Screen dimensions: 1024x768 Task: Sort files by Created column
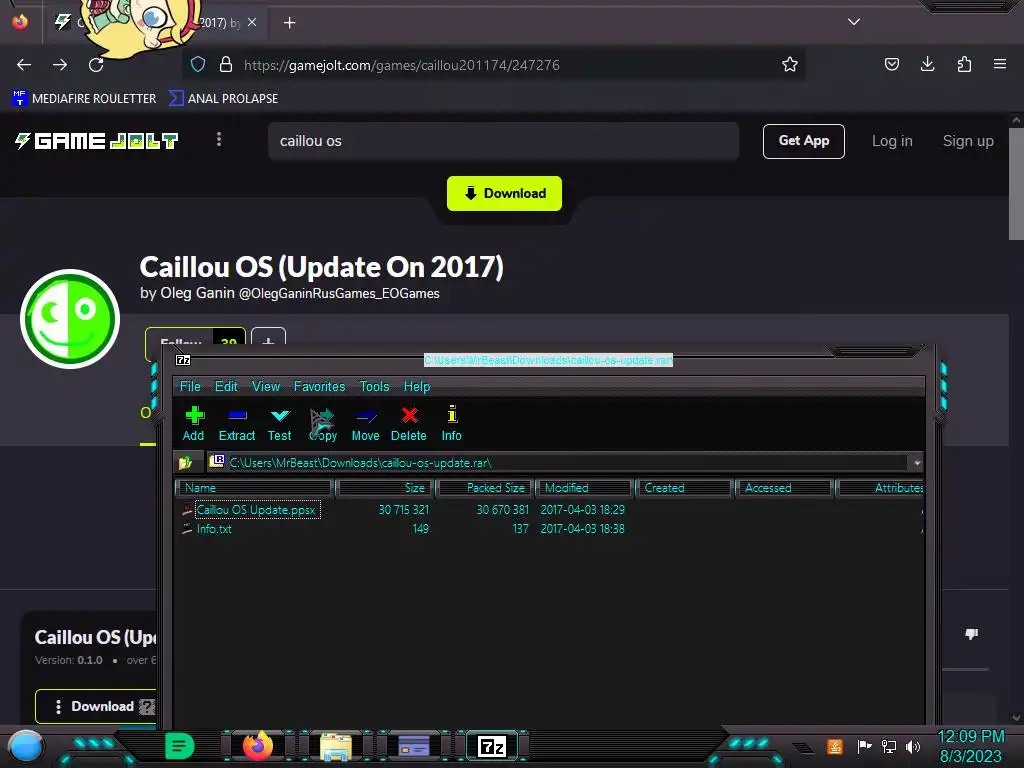(684, 488)
